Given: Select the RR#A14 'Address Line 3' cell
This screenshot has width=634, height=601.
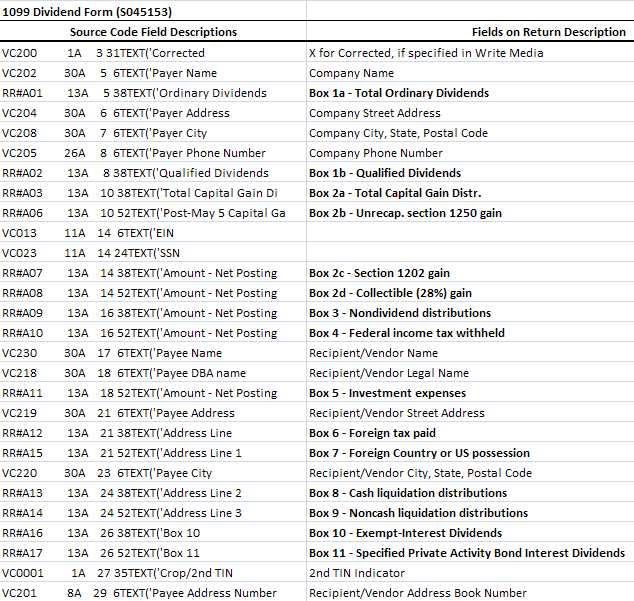Looking at the screenshot, I should [153, 513].
